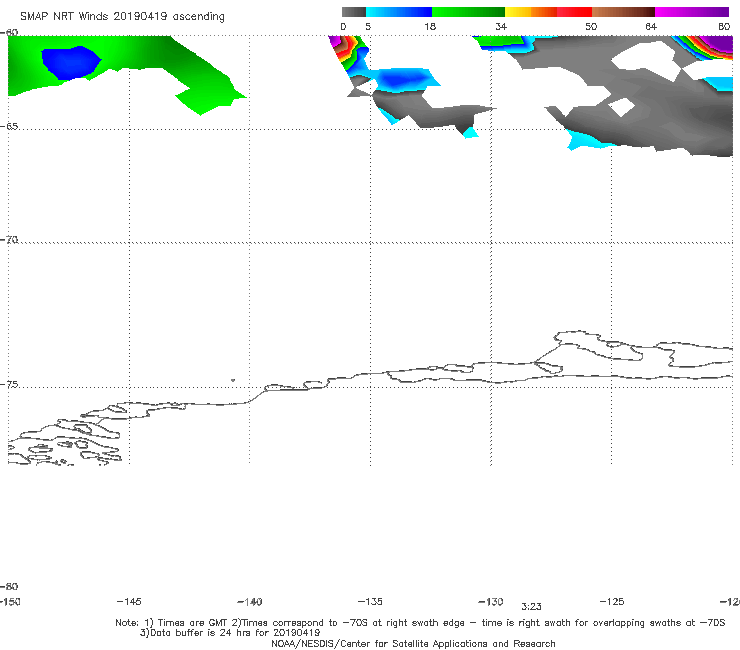
Task: Click the title 'SMAP NRT Winds 20190419 ascending'
Action: click(122, 17)
